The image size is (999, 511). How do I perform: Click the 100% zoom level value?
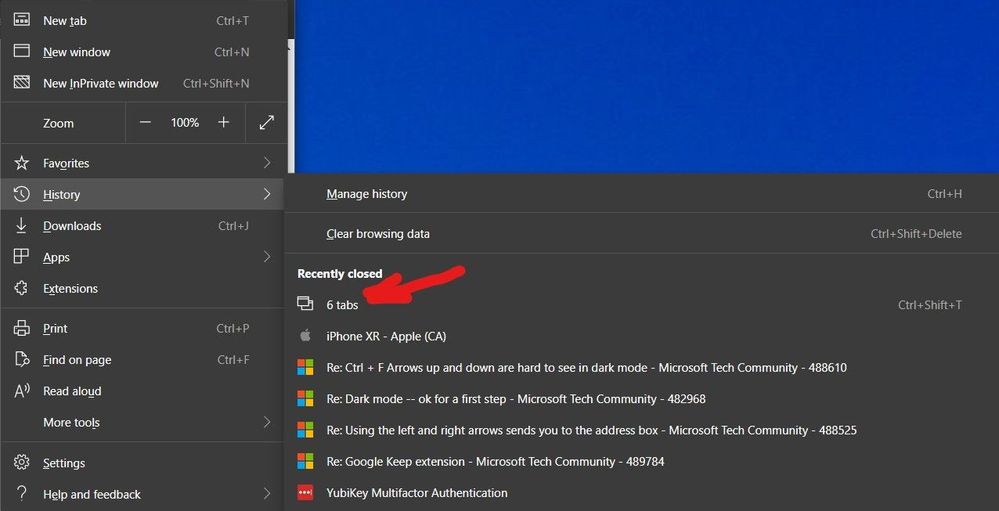pyautogui.click(x=185, y=122)
